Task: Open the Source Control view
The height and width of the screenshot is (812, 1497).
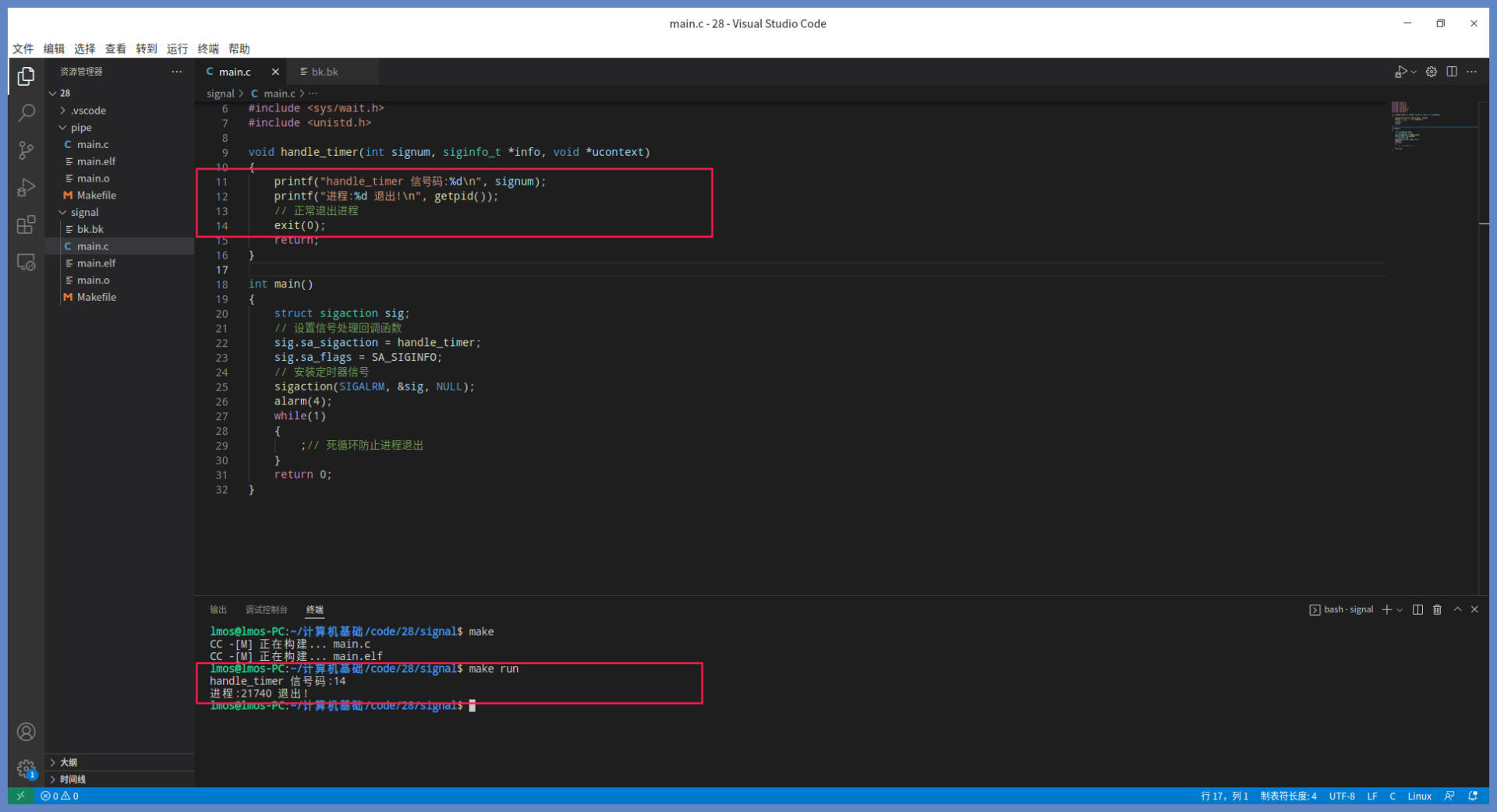Action: point(26,150)
